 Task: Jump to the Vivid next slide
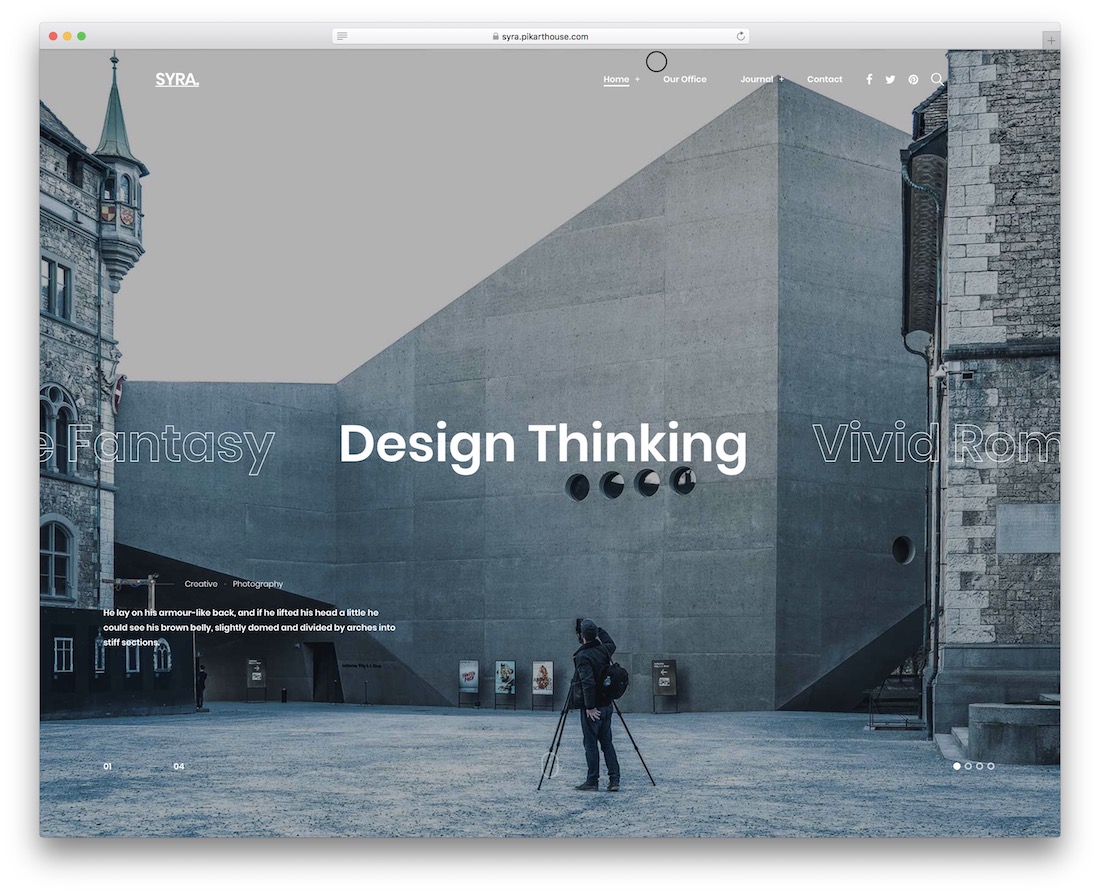pyautogui.click(x=936, y=443)
